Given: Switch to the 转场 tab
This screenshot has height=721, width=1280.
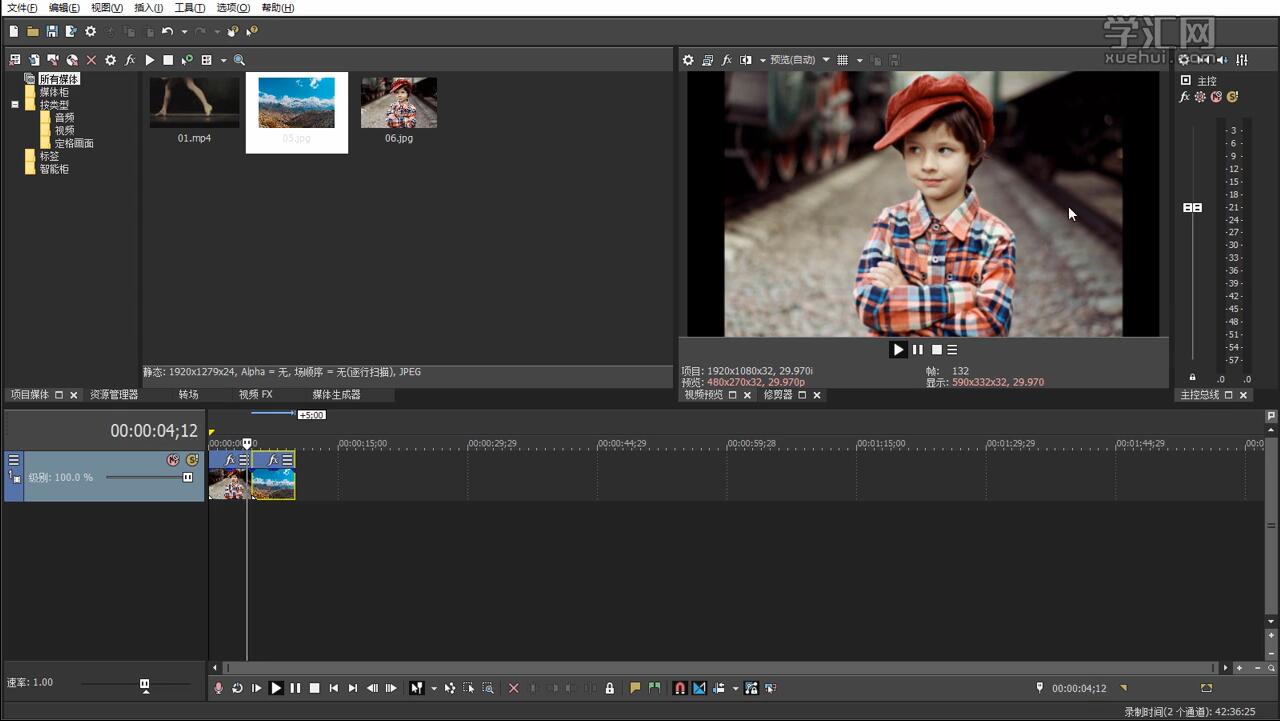Looking at the screenshot, I should coord(188,395).
